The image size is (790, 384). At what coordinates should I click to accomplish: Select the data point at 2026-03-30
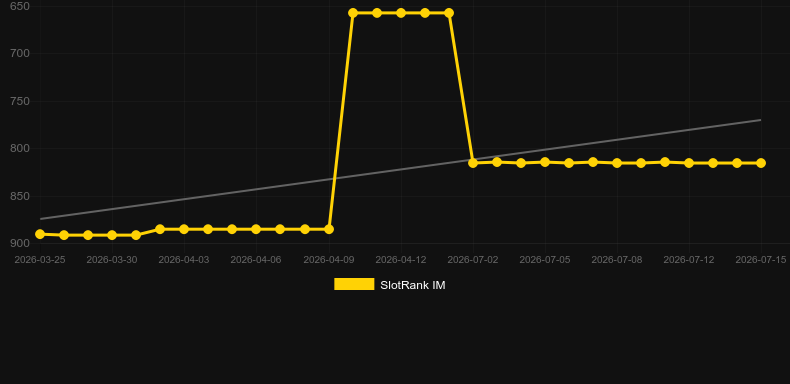[112, 235]
